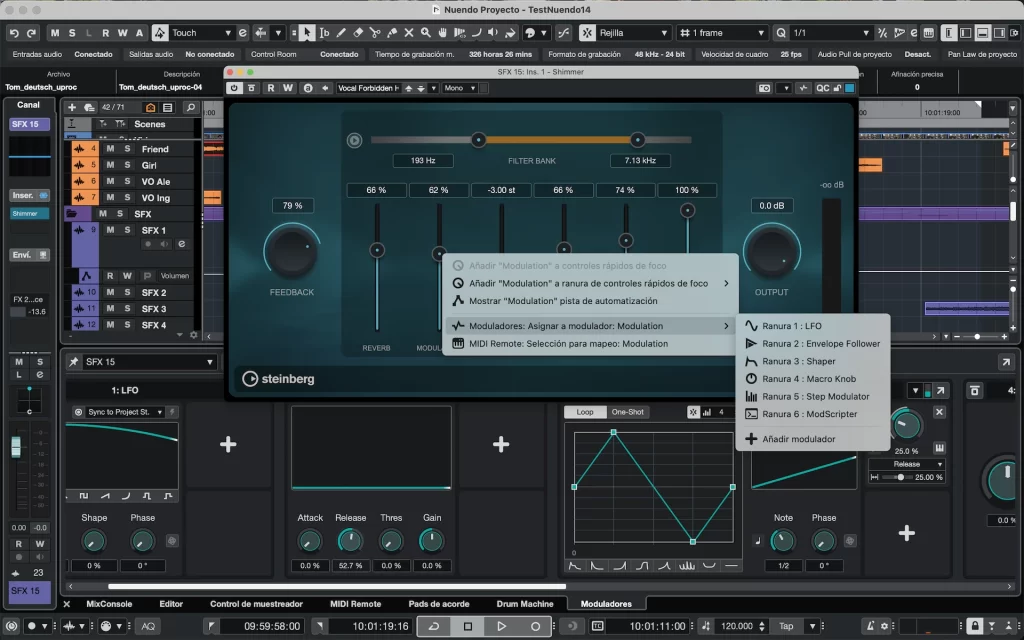Image resolution: width=1024 pixels, height=640 pixels.
Task: Solo the VO Ale track
Action: pos(127,181)
